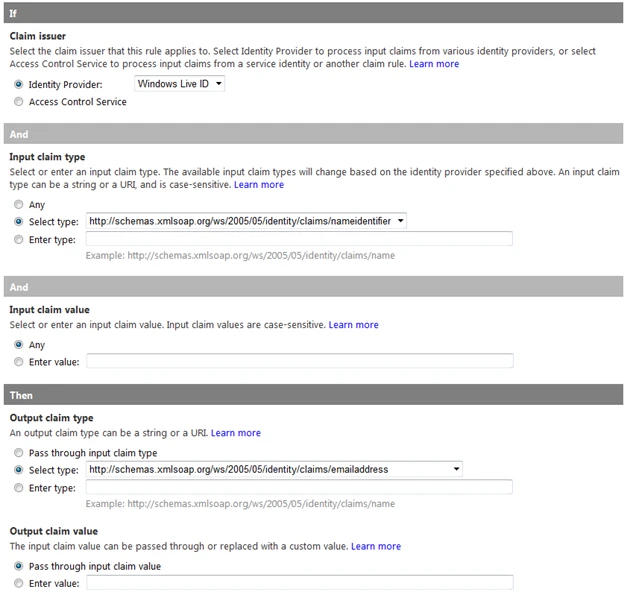Click the input claim Enter type text field
Image resolution: width=627 pixels, height=598 pixels.
299,239
